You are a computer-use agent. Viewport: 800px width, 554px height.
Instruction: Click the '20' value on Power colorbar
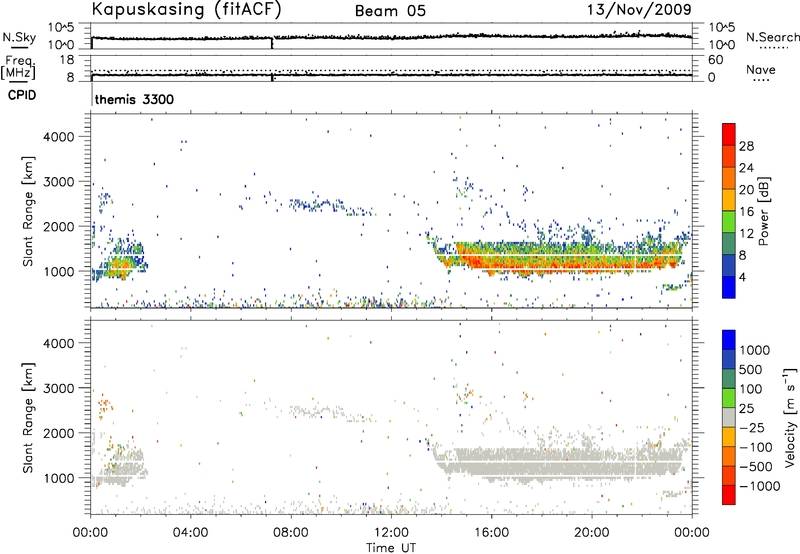pyautogui.click(x=746, y=190)
